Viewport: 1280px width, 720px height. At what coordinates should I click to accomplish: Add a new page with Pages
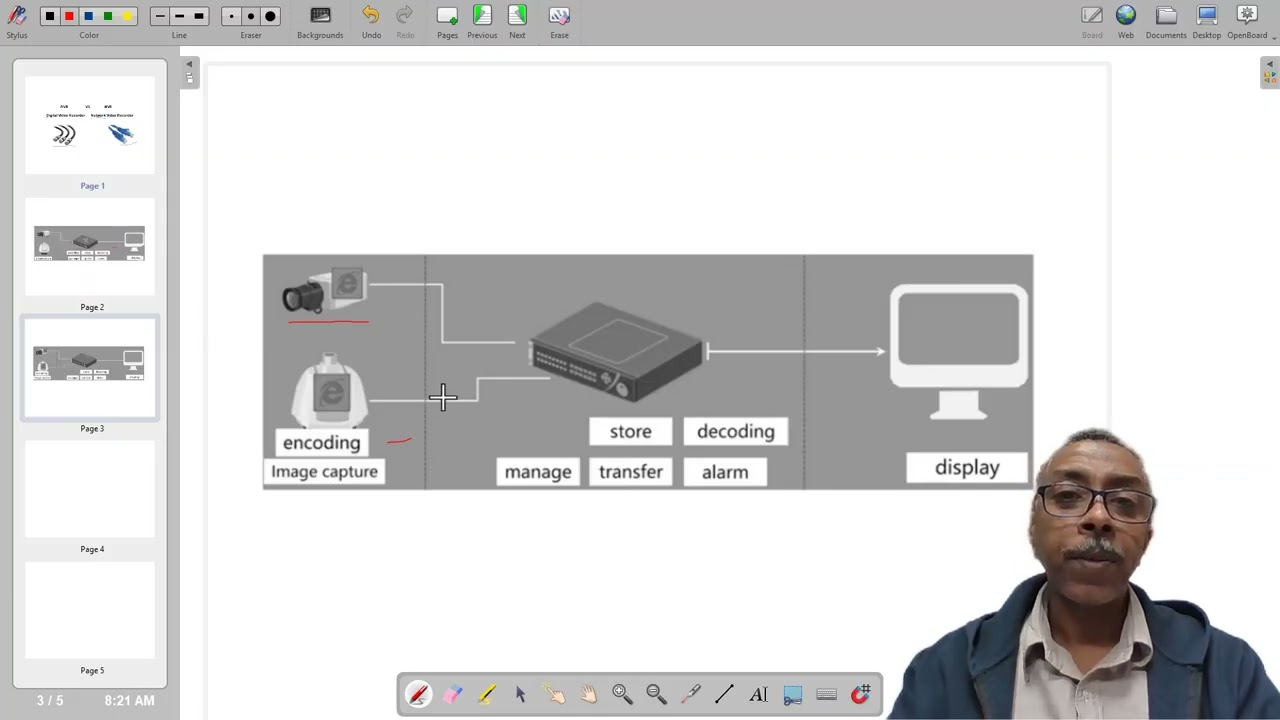pos(447,21)
